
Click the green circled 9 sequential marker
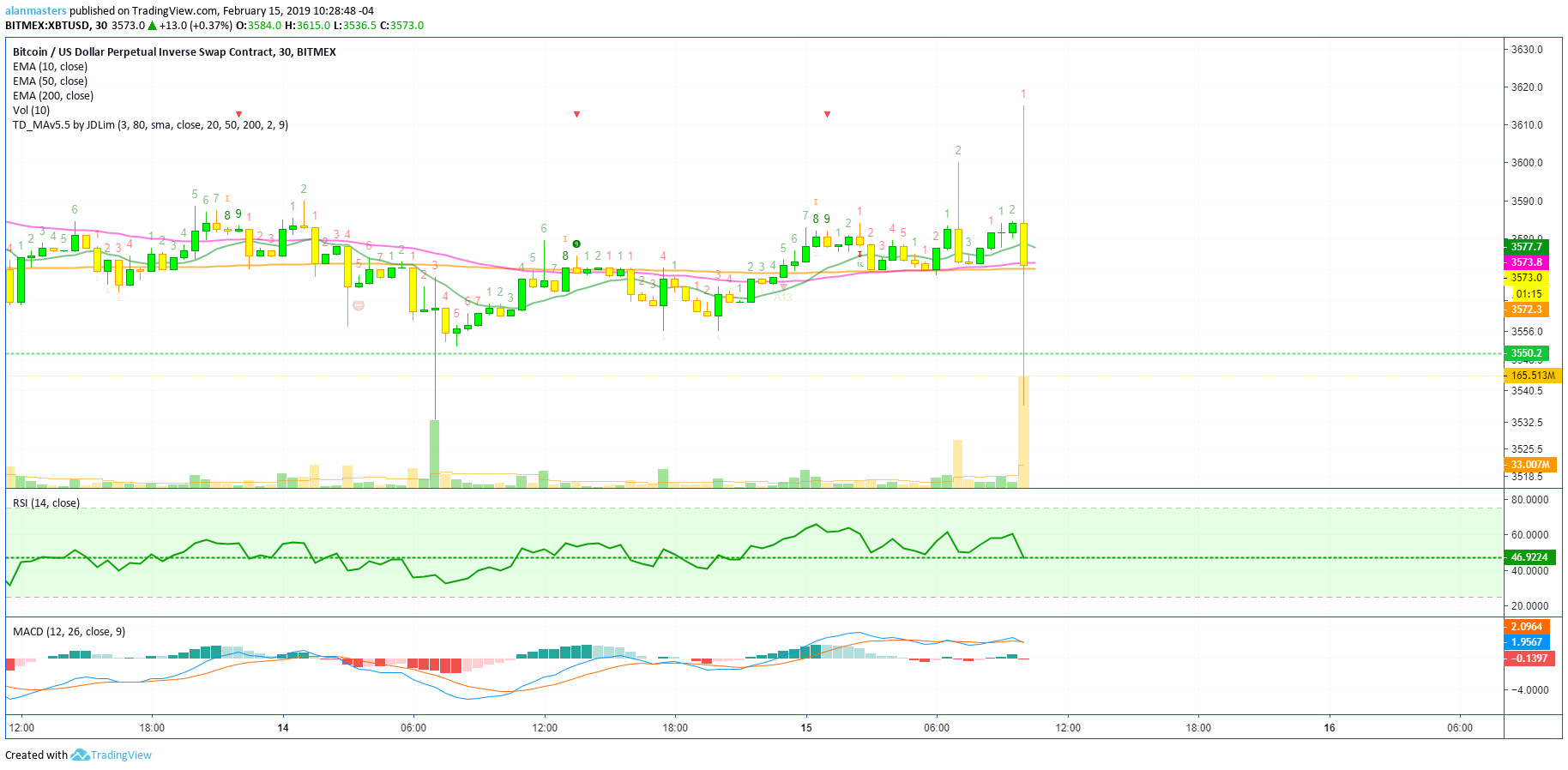click(576, 244)
